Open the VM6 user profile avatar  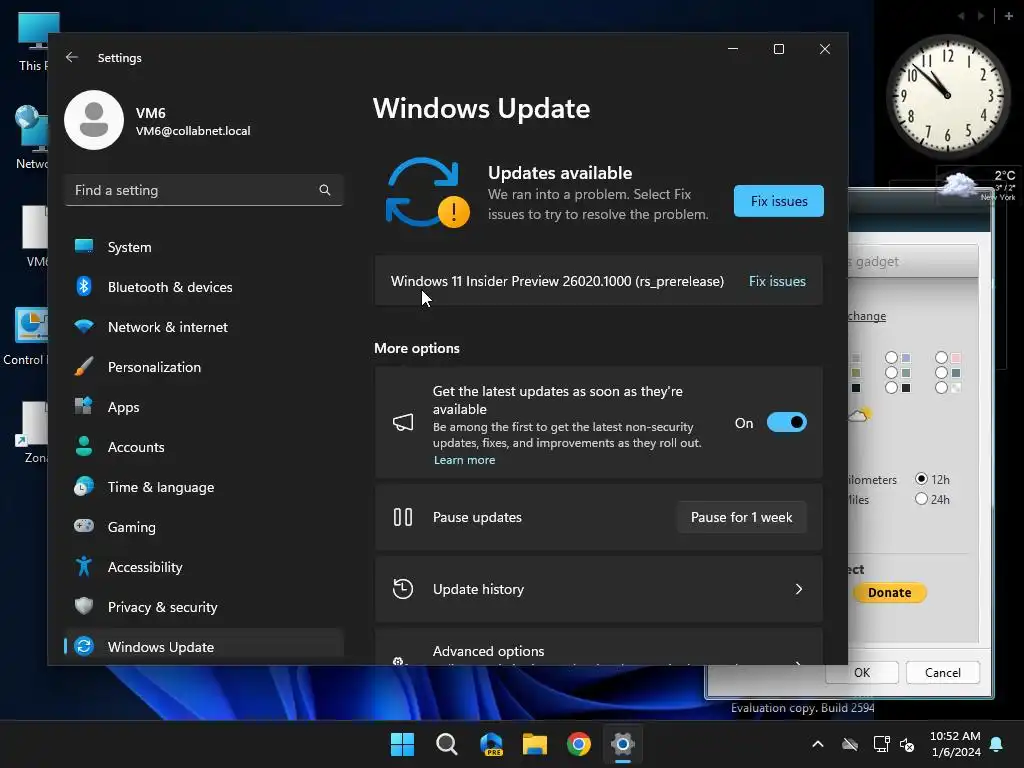[94, 120]
